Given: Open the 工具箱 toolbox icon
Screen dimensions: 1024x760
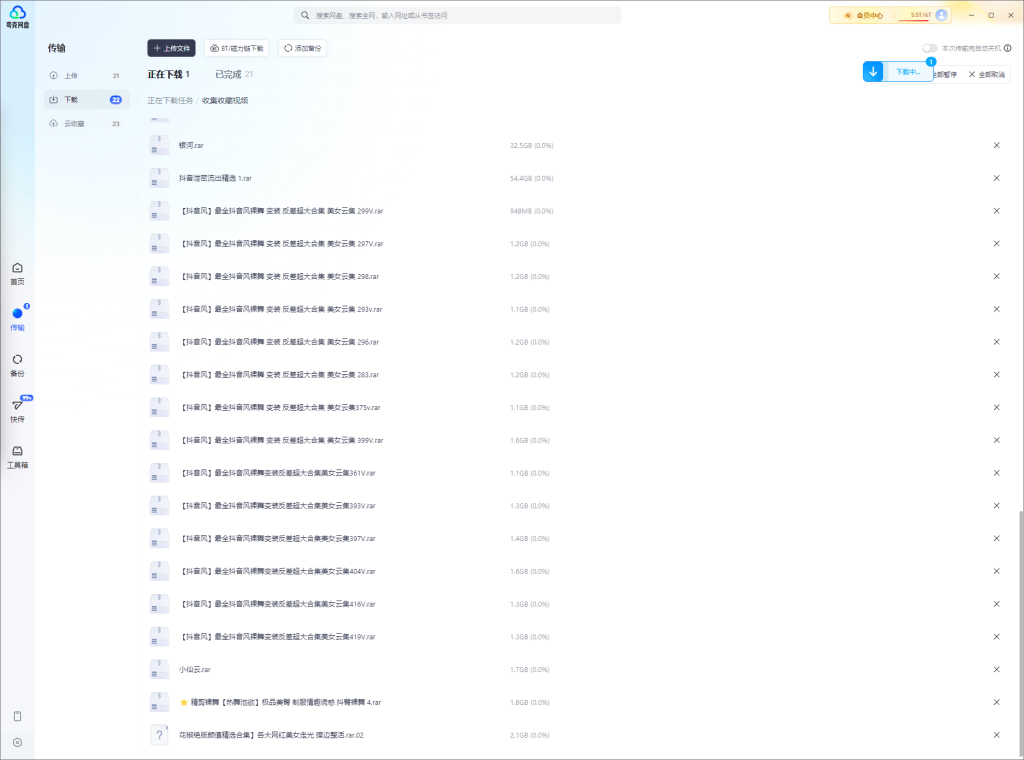Looking at the screenshot, I should [x=17, y=455].
